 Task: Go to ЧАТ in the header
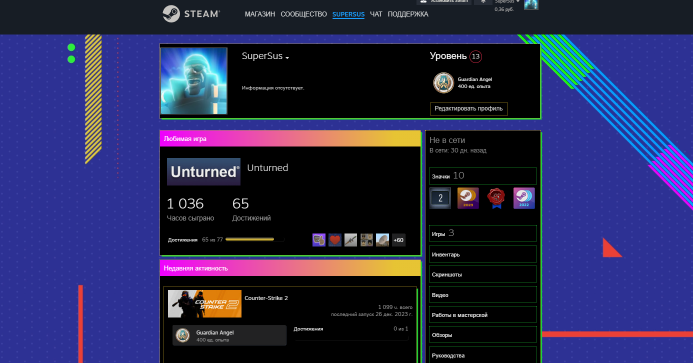pos(376,14)
